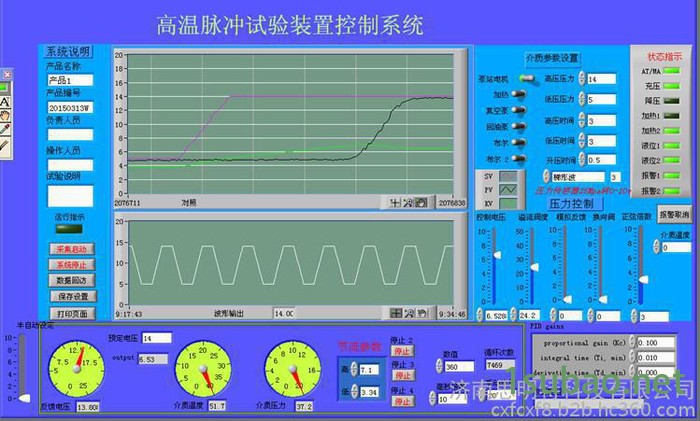Toggle the 回油泵 oil return pump switch

click(518, 126)
